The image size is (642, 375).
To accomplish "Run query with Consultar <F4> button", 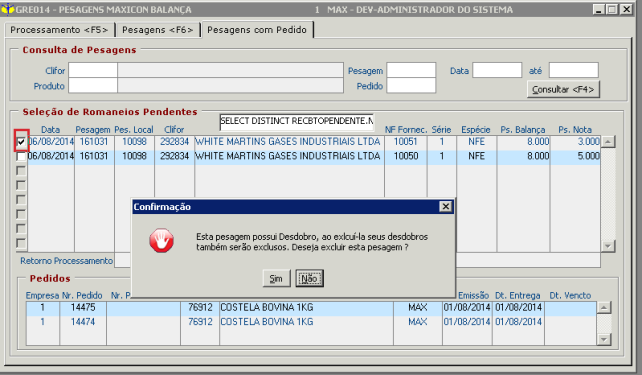I will coord(563,89).
